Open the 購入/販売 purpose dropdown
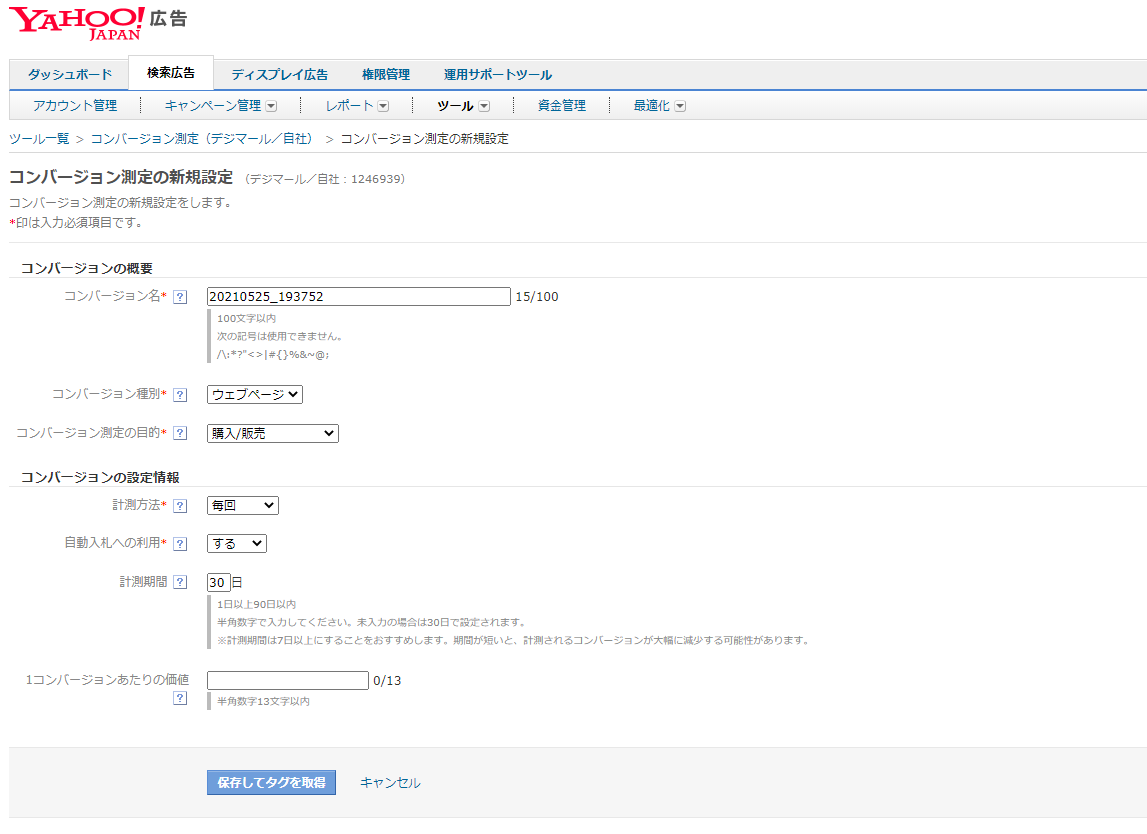The image size is (1147, 834). tap(273, 433)
